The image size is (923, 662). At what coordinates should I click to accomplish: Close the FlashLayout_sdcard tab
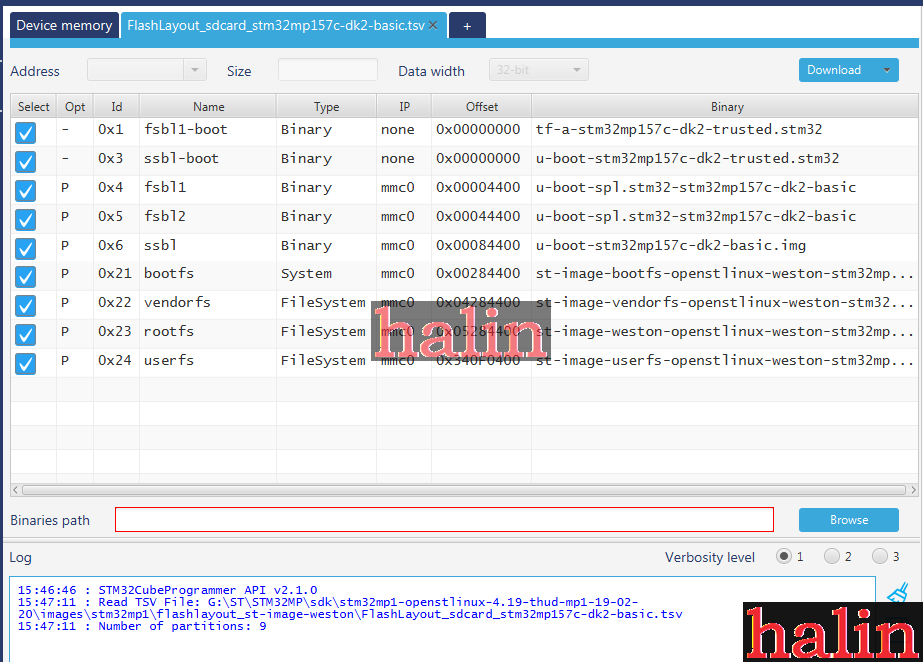click(433, 25)
